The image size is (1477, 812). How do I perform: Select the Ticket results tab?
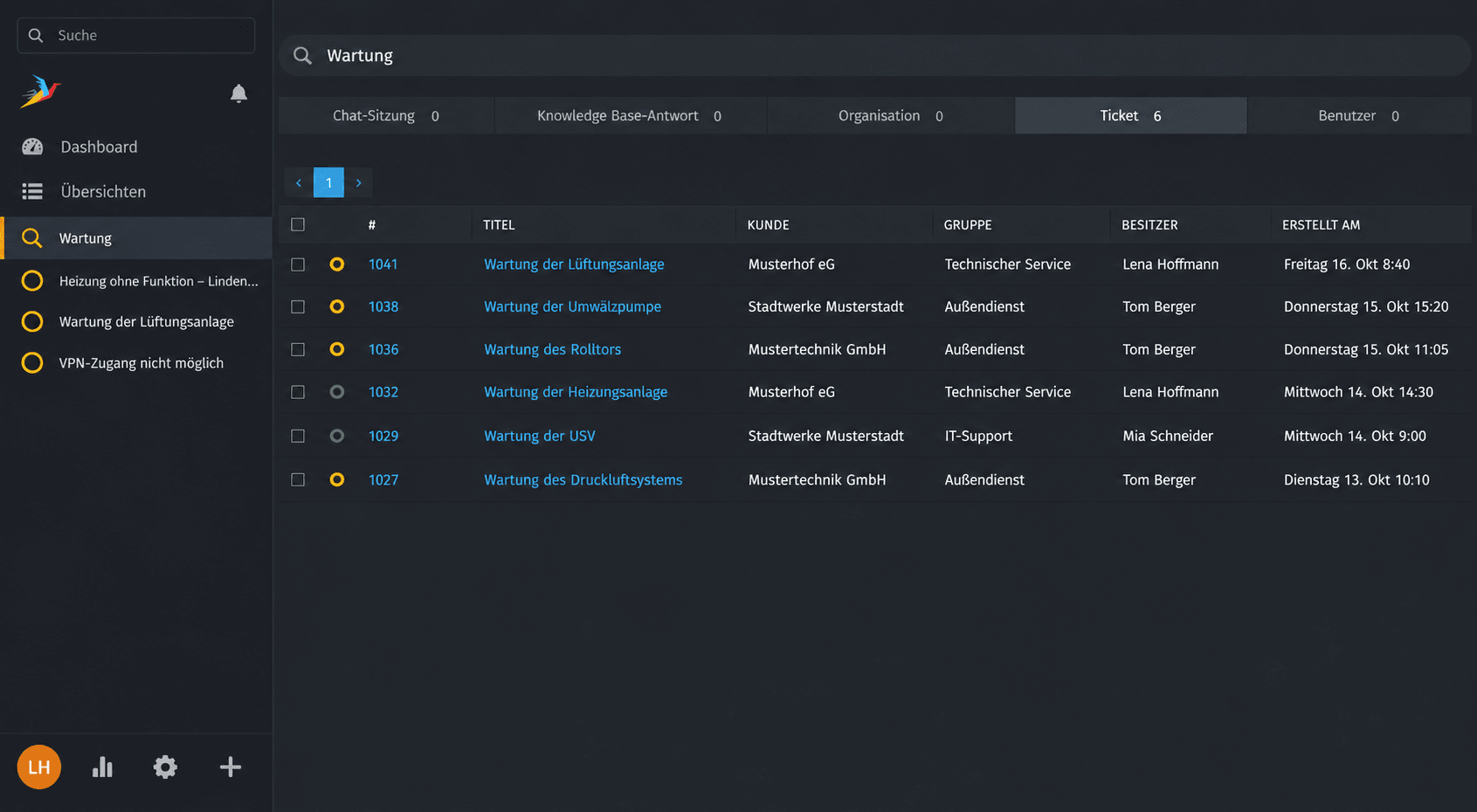click(x=1130, y=115)
